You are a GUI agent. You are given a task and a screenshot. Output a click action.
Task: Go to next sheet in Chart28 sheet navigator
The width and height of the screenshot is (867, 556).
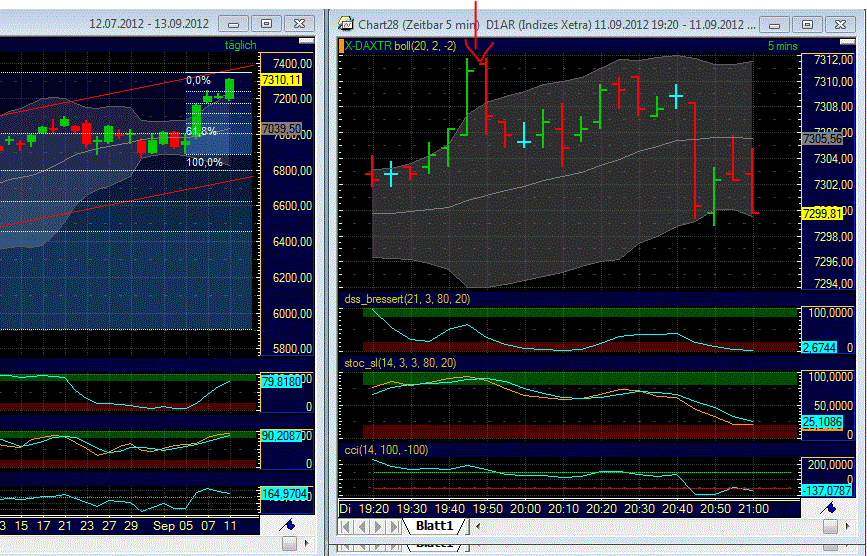pos(378,527)
